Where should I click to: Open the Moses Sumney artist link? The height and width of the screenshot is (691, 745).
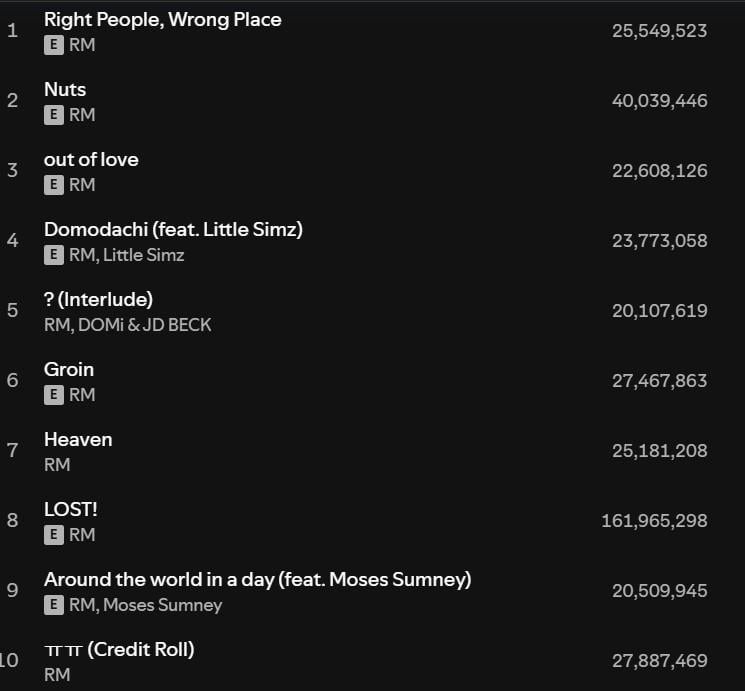(163, 605)
